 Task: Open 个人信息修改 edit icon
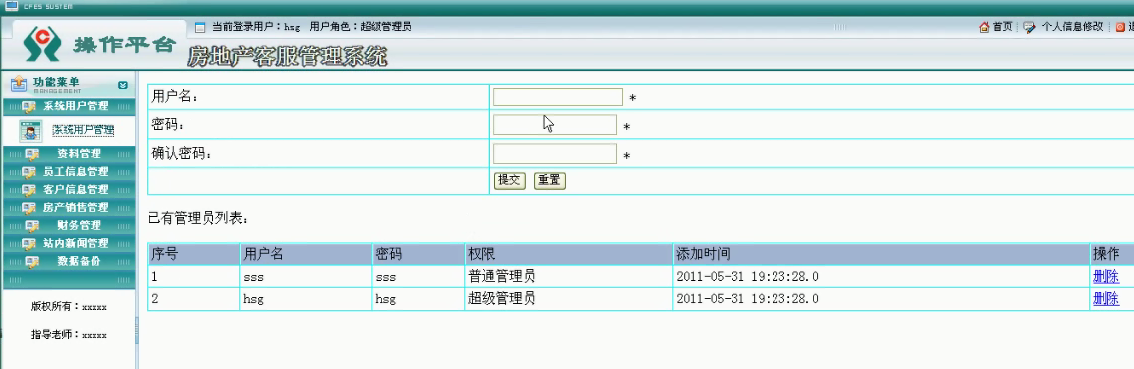tap(1029, 27)
